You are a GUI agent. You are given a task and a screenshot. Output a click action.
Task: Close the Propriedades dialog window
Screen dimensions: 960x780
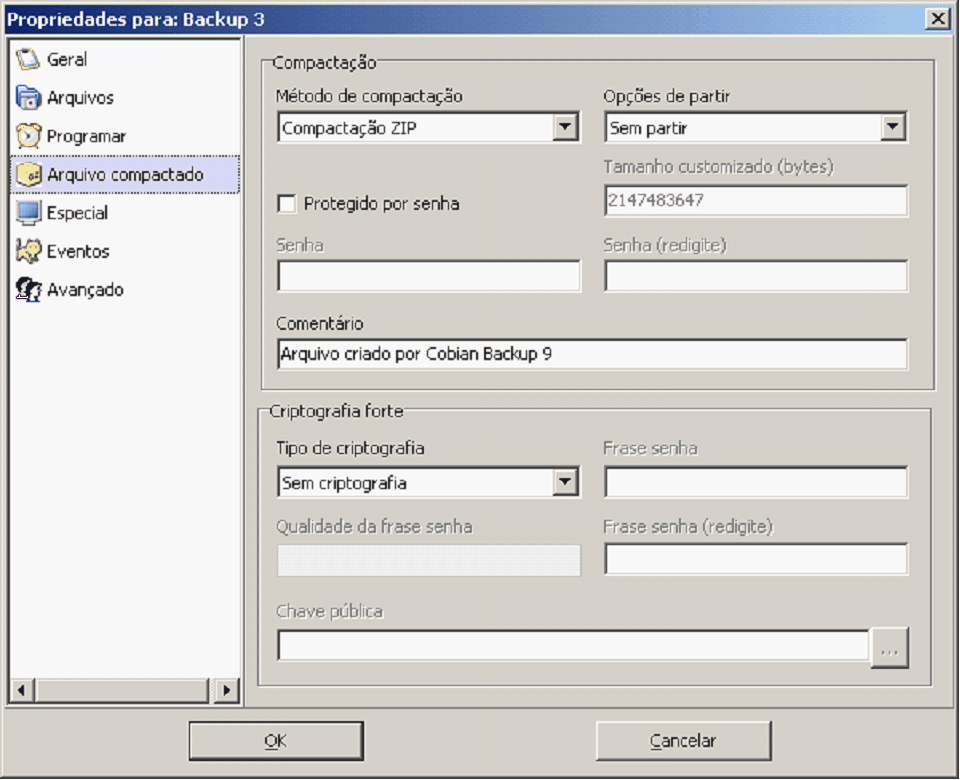point(938,19)
